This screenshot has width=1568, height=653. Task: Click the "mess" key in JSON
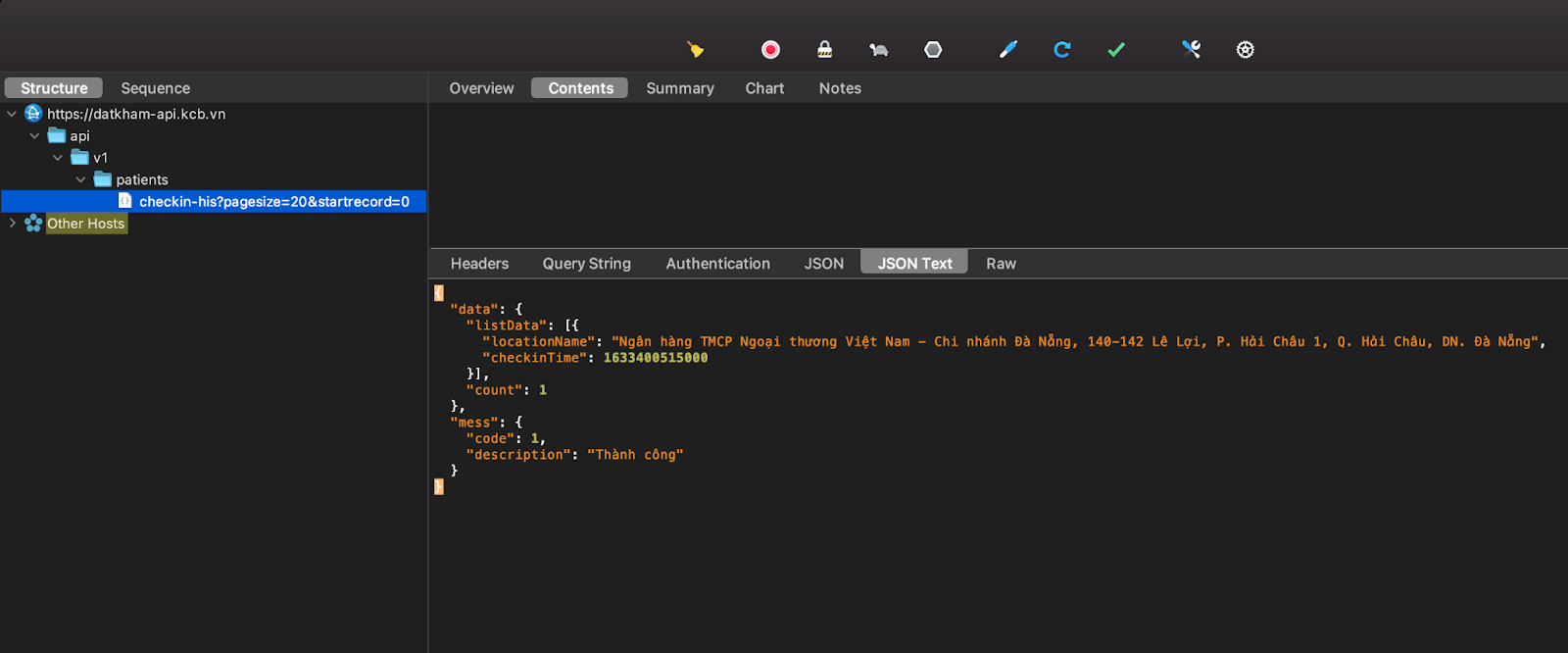(474, 423)
